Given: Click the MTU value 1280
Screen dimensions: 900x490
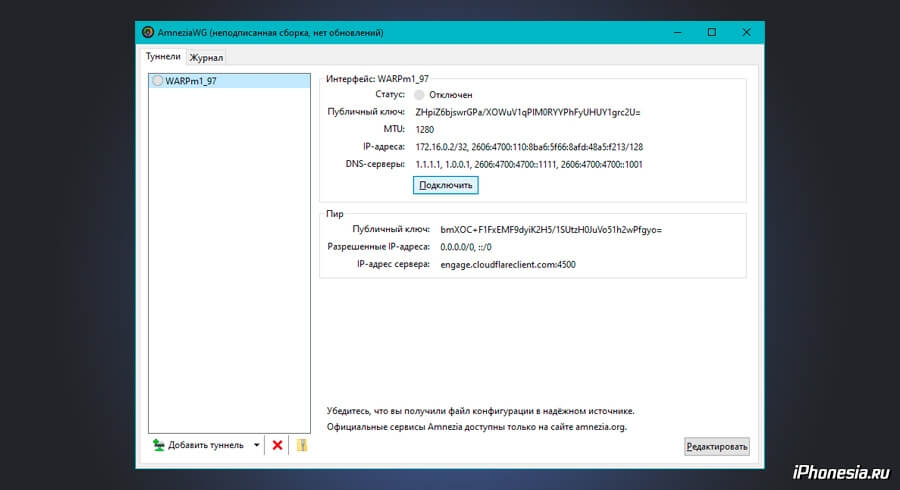Looking at the screenshot, I should click(x=426, y=129).
